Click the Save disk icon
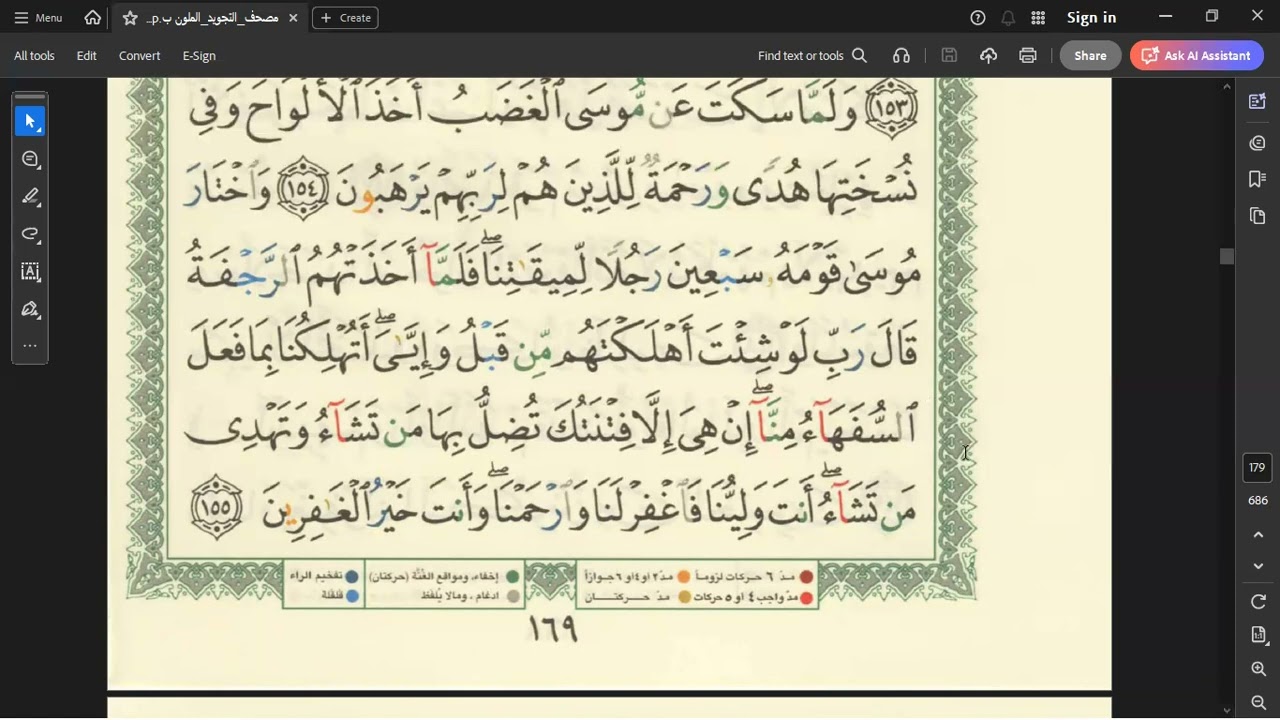The height and width of the screenshot is (720, 1280). (x=949, y=56)
